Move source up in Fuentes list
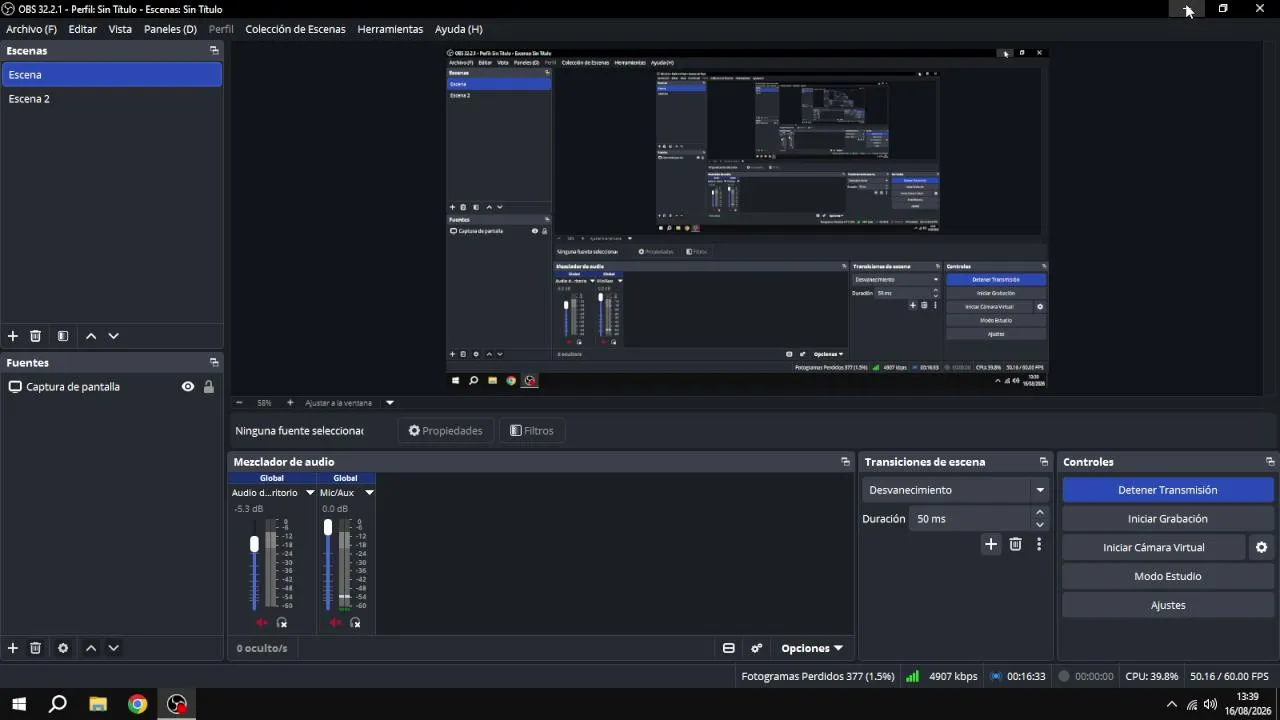 (x=91, y=648)
